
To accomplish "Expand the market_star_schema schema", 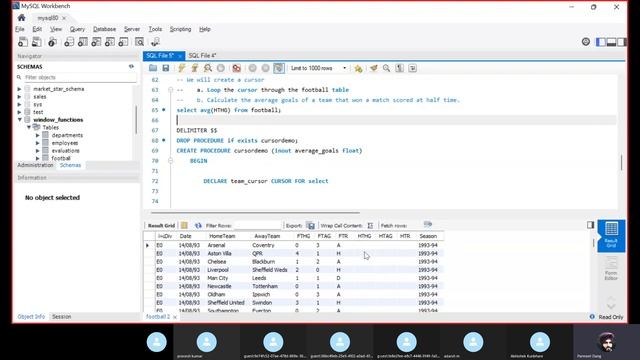I will pyautogui.click(x=19, y=89).
